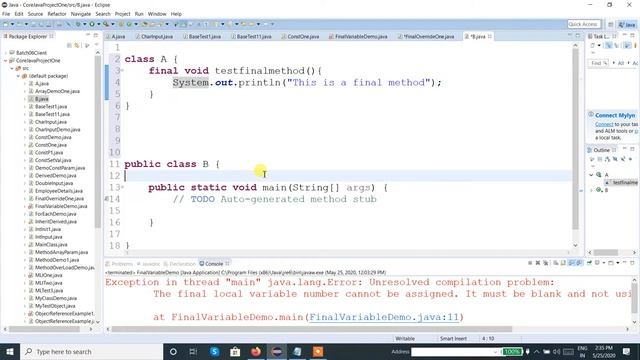The width and height of the screenshot is (640, 360).
Task: Select MainClass.java in Package Explorer
Action: (x=51, y=245)
